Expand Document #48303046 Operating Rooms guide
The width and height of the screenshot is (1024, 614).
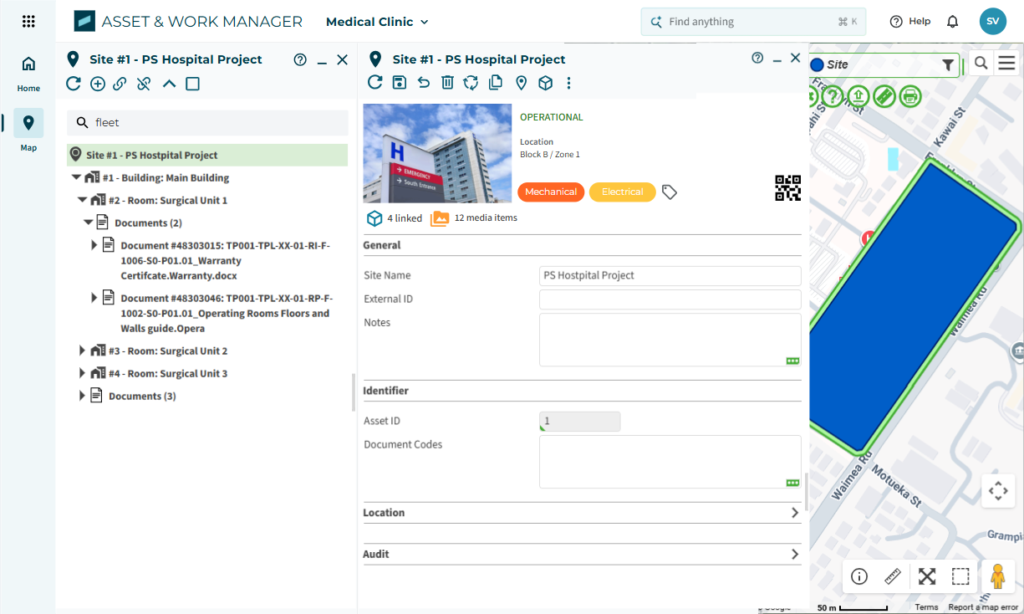93,298
